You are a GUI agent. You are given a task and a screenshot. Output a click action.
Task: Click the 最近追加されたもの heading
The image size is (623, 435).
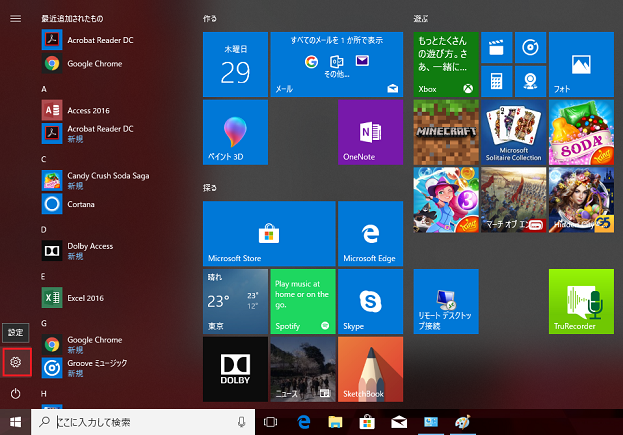pos(72,19)
